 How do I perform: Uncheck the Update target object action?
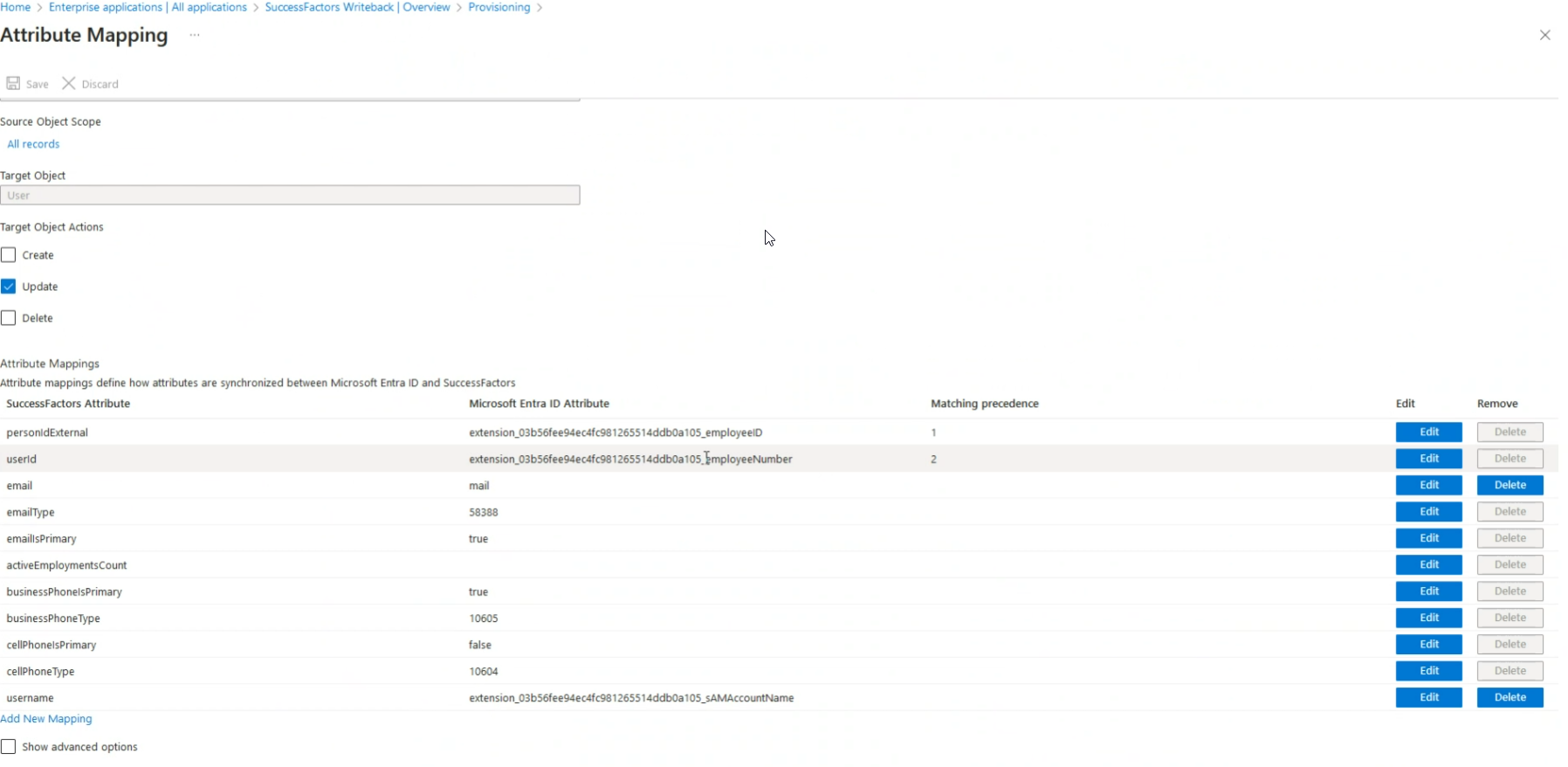tap(9, 287)
